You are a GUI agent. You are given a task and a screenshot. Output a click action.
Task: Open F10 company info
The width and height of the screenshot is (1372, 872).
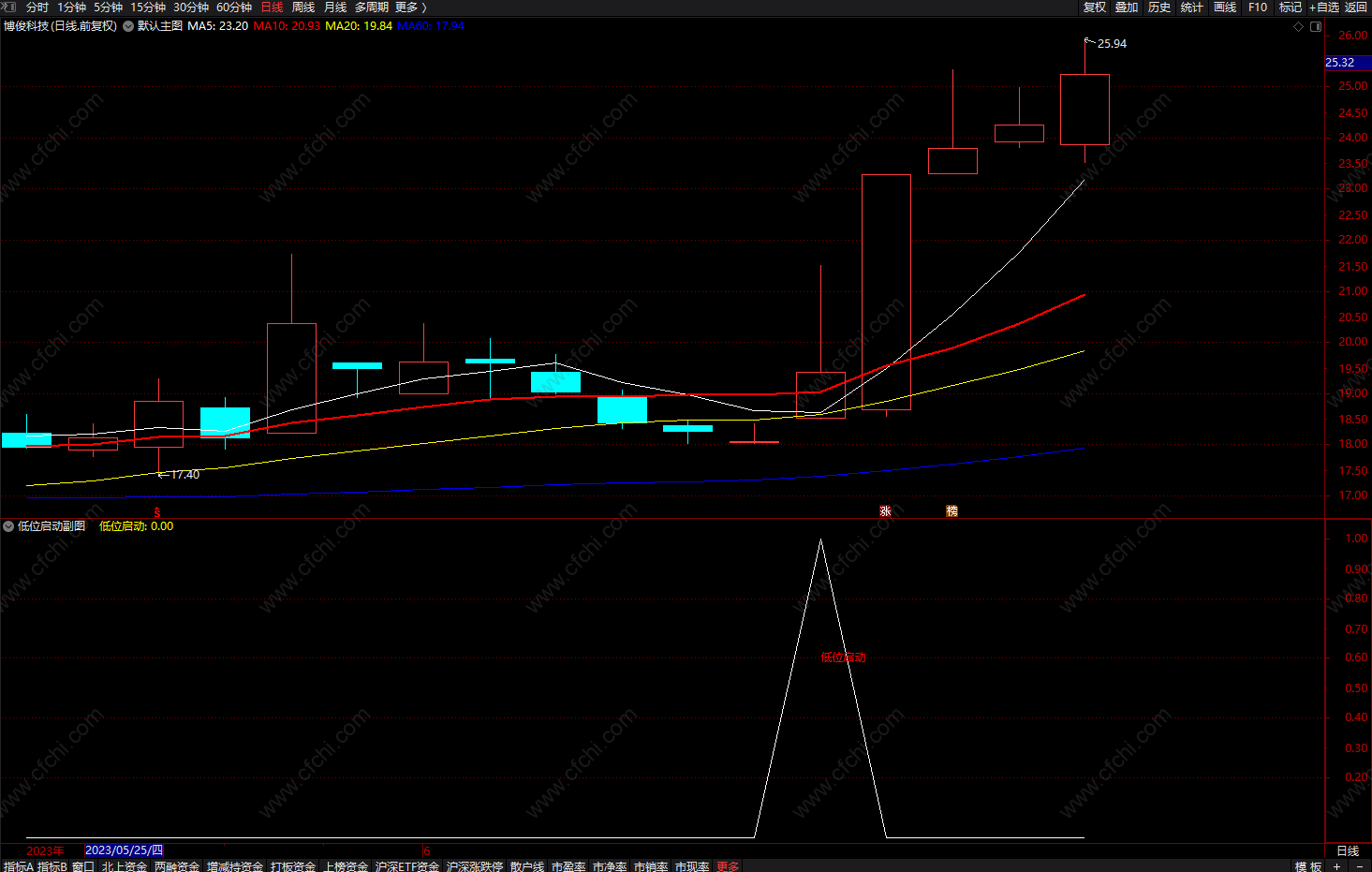(1258, 7)
